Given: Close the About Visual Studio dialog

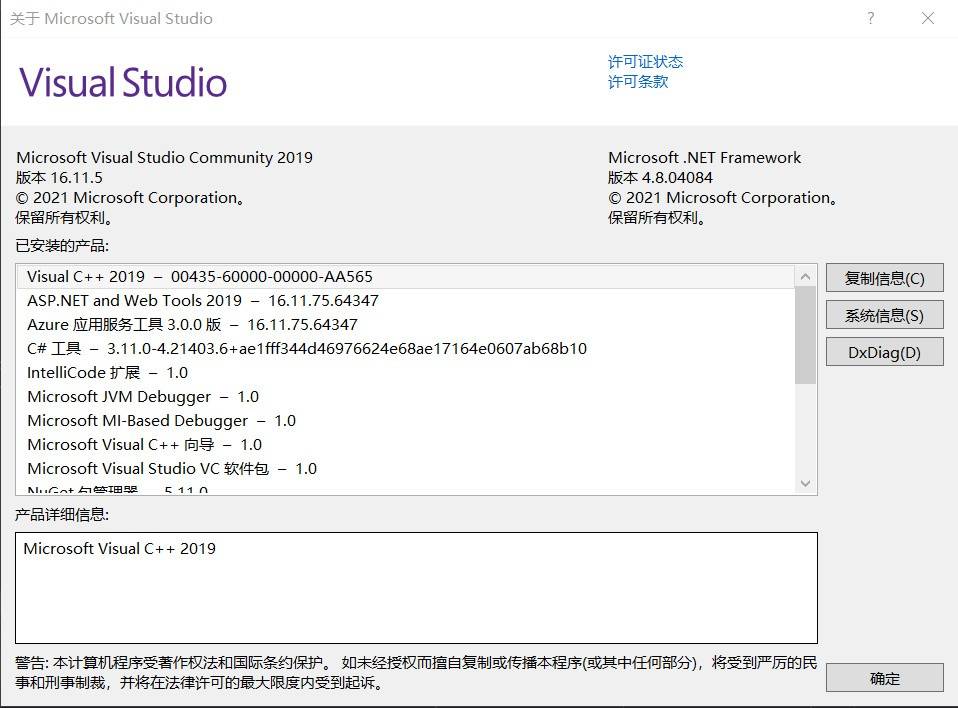Looking at the screenshot, I should click(x=927, y=18).
